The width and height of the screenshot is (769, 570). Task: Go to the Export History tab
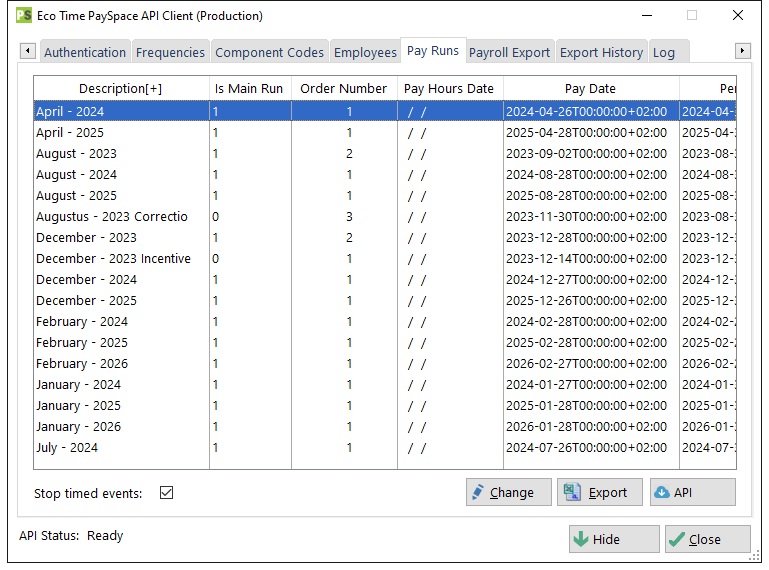[x=601, y=52]
